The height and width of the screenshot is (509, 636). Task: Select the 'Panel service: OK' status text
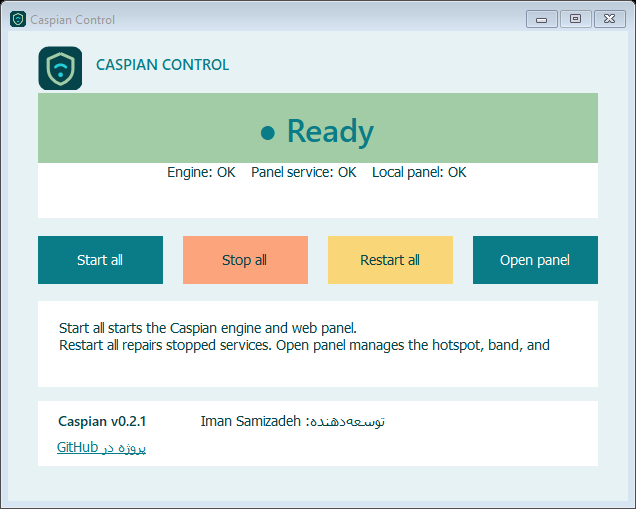(303, 172)
